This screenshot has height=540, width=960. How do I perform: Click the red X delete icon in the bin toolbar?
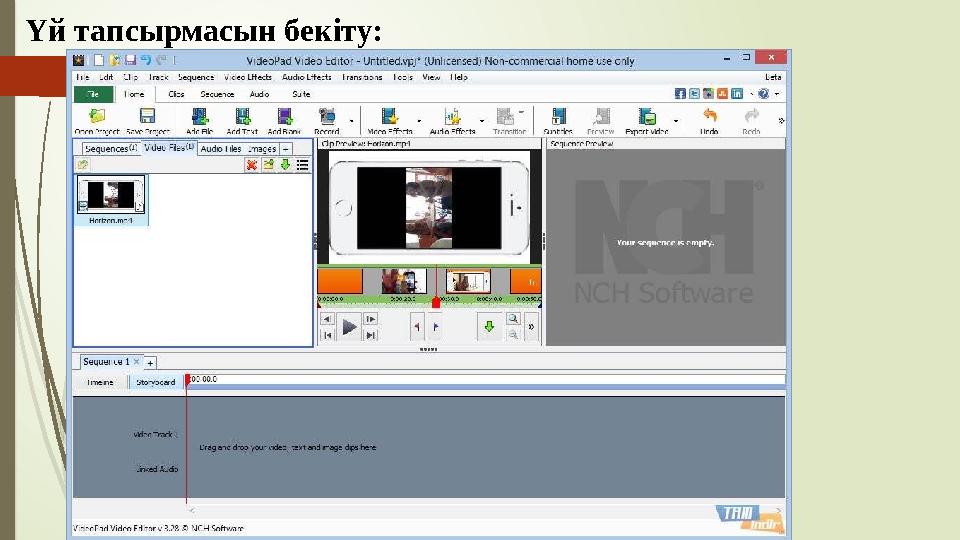(x=251, y=165)
